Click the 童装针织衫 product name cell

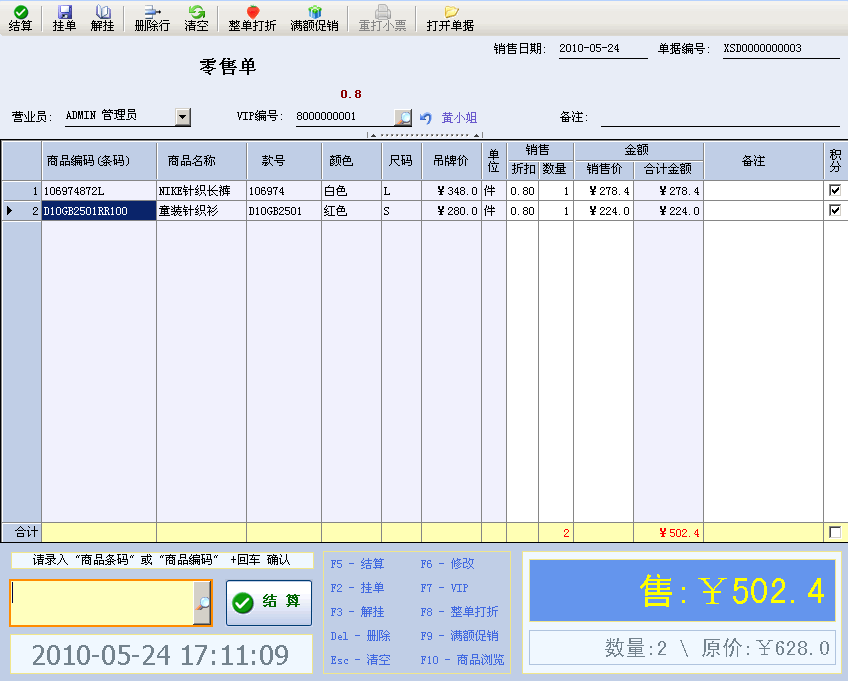[x=202, y=211]
